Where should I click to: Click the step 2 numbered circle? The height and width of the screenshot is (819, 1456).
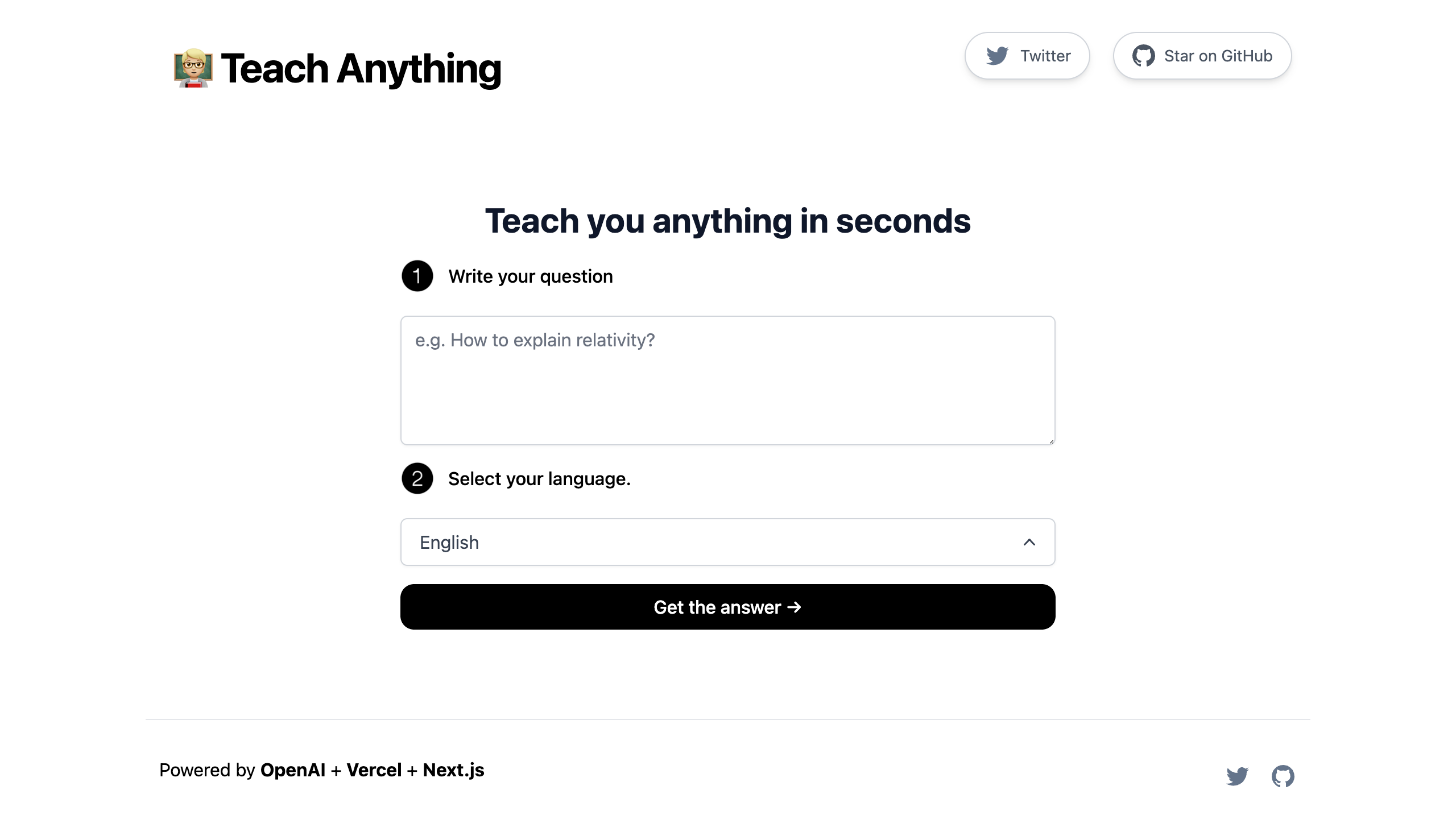(417, 480)
